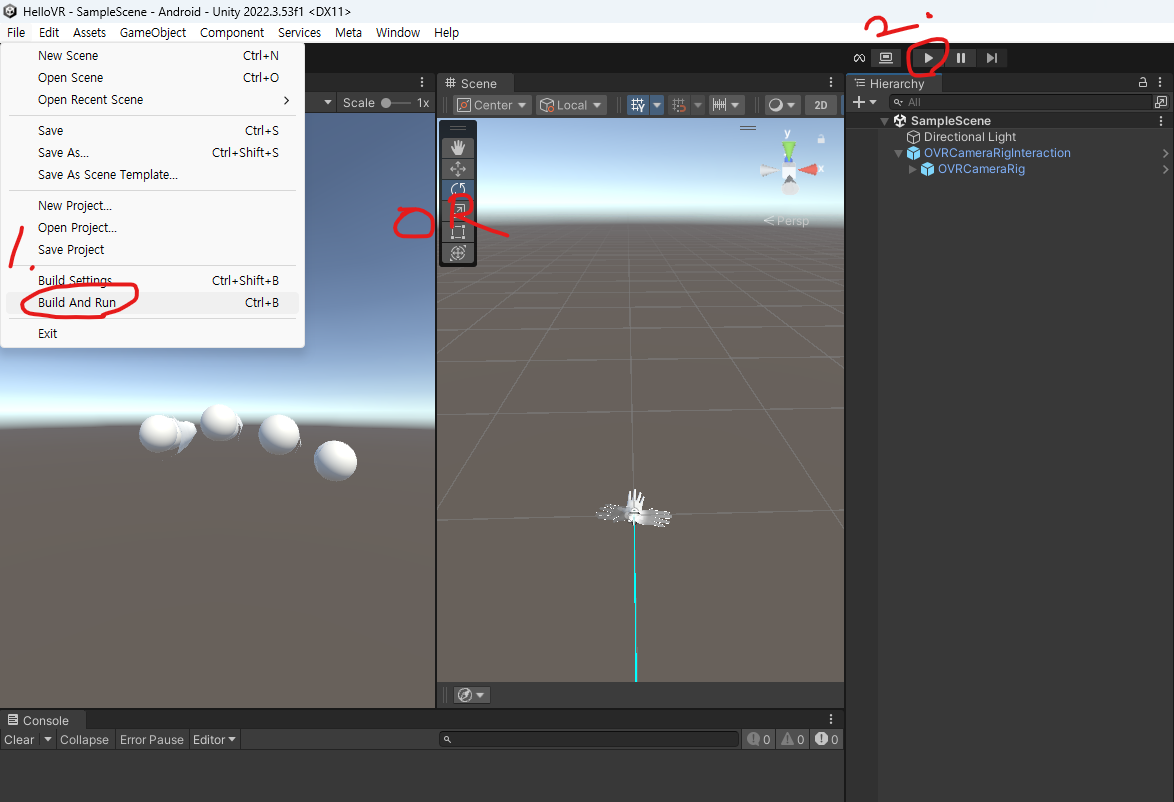Click the snap increment ruler icon
Screen dimensions: 1174x802
(720, 105)
